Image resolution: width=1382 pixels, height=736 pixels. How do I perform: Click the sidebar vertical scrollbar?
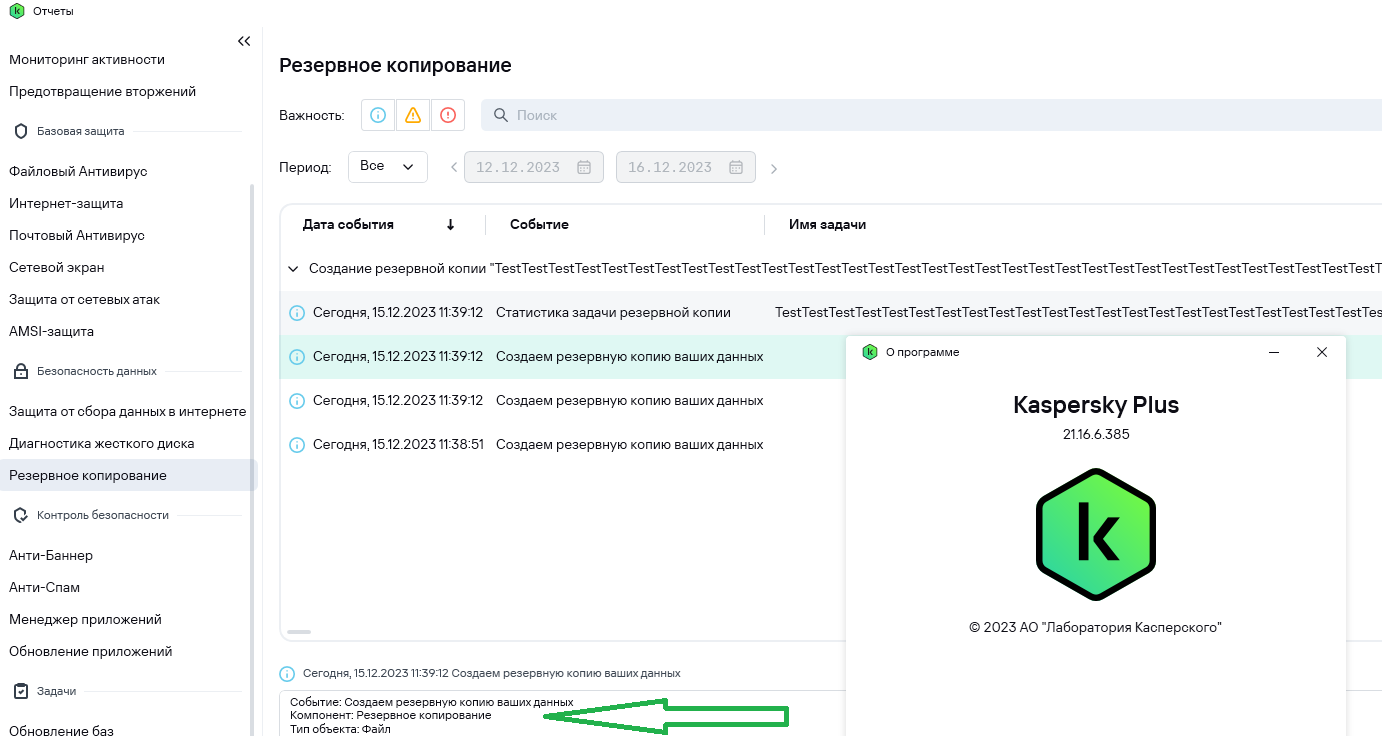tap(252, 460)
